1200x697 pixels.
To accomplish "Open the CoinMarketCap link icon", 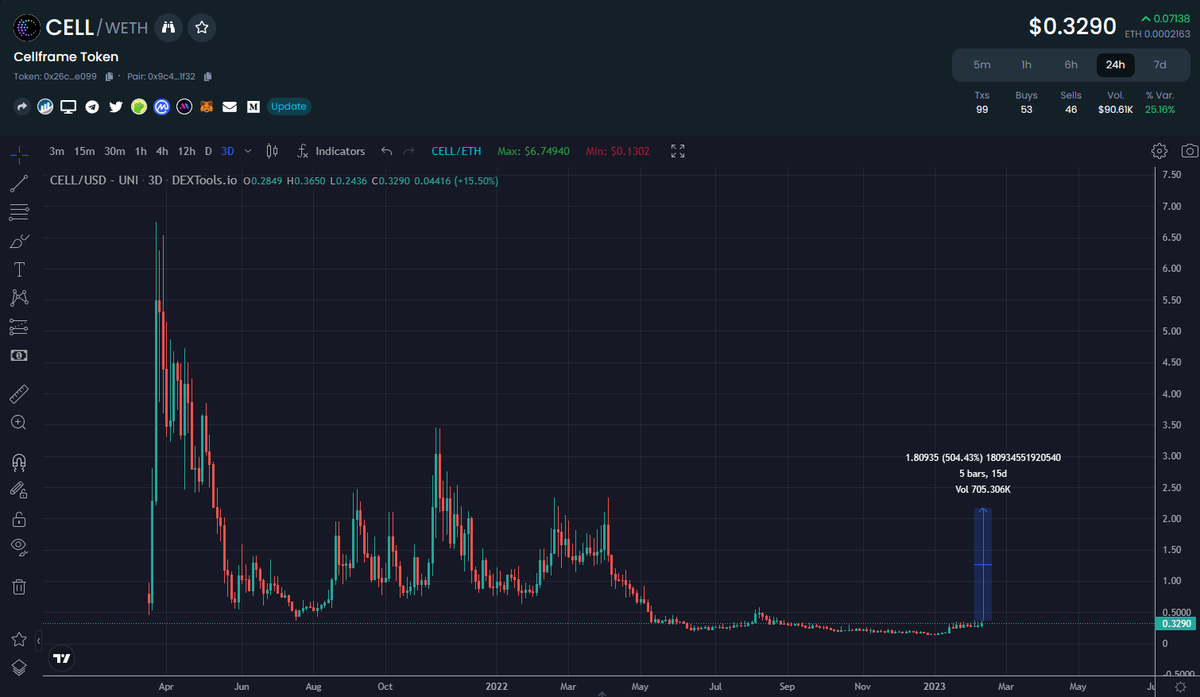I will click(x=162, y=106).
